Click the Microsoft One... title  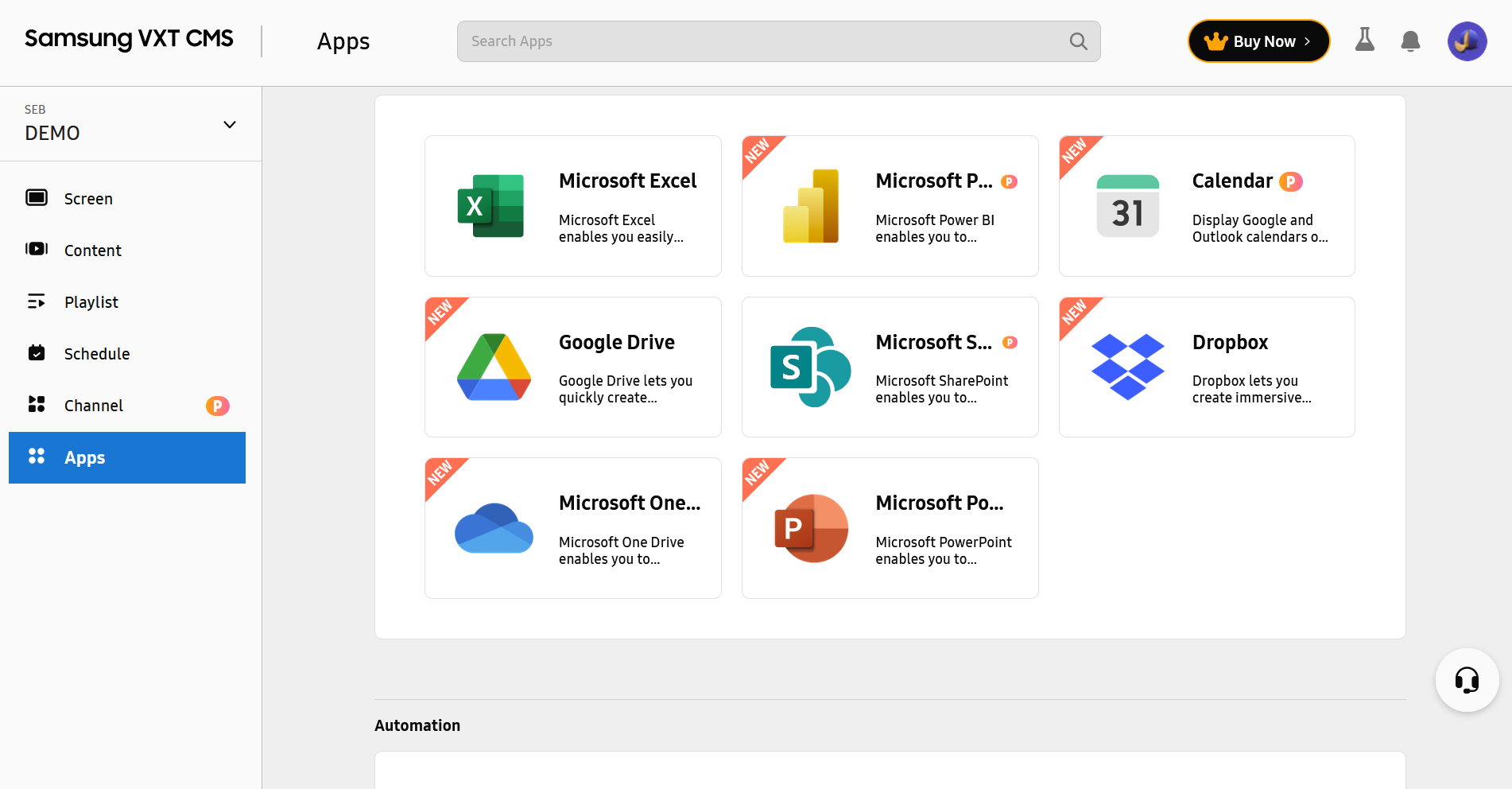point(630,503)
